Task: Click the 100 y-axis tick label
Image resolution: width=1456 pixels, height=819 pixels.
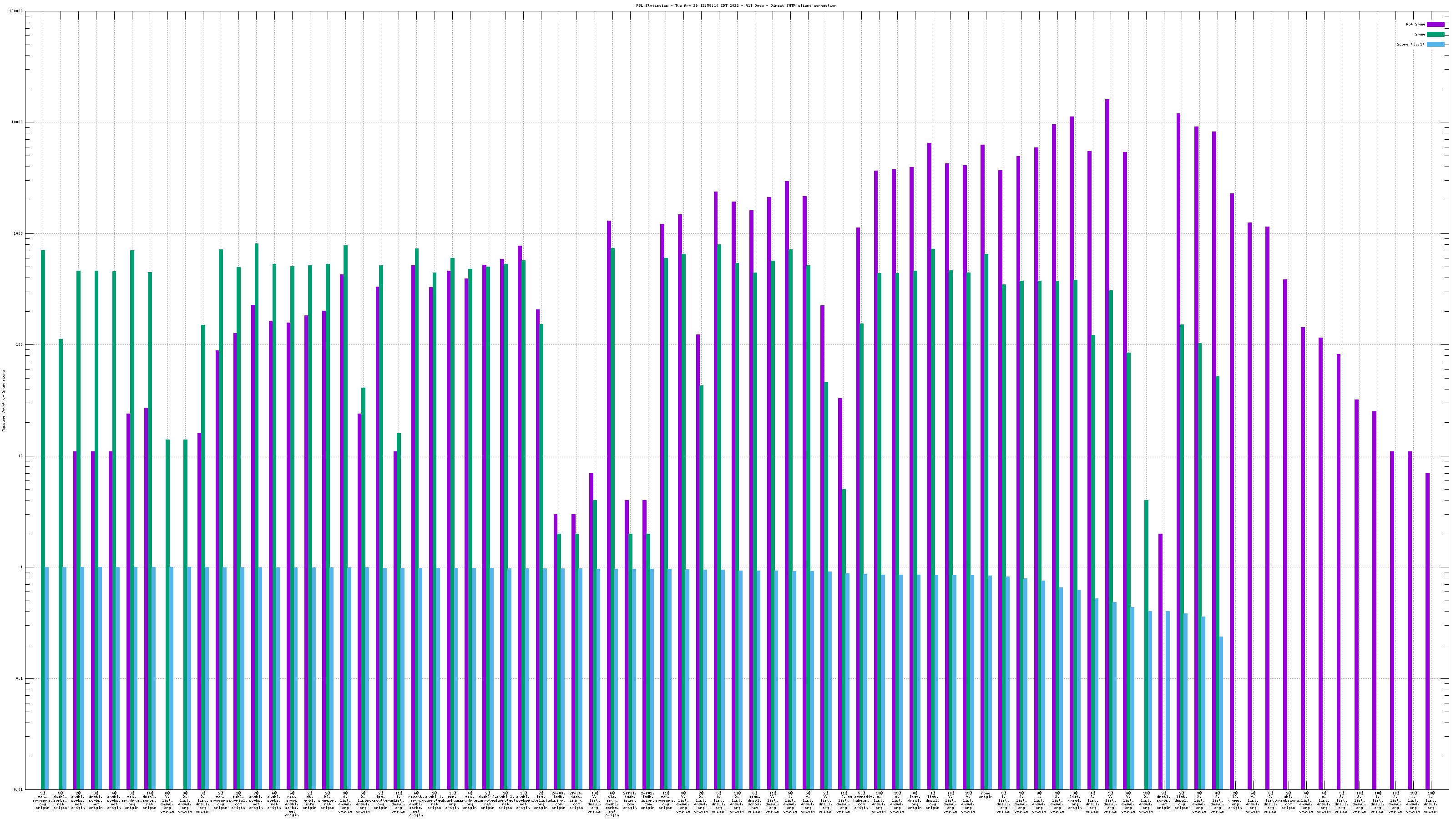Action: pos(20,345)
